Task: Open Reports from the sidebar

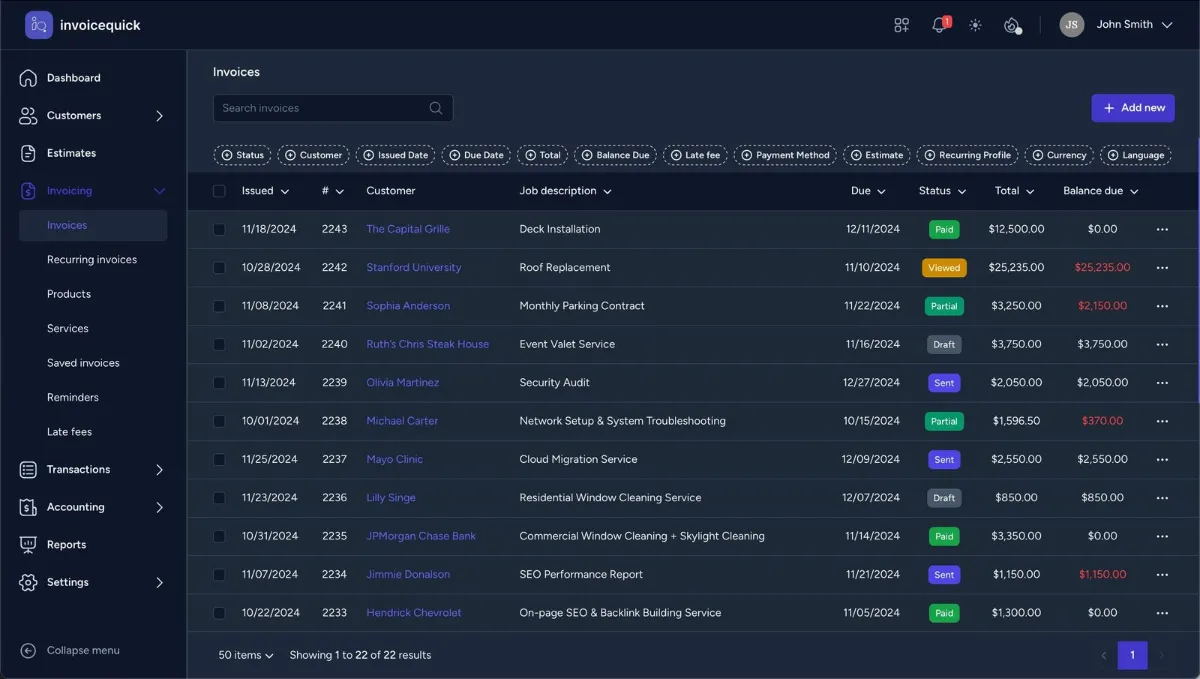Action: [x=67, y=544]
